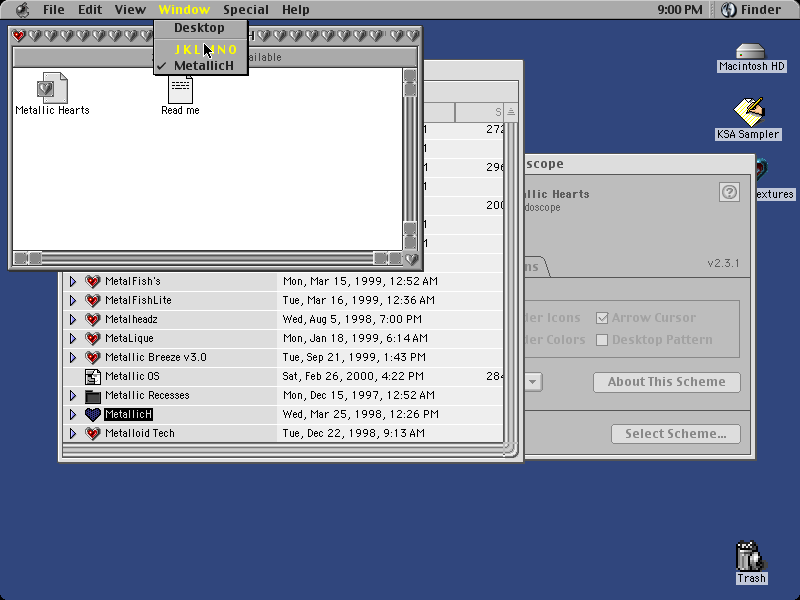Expand the Metallic Recesses disclosure triangle
Screen dimensions: 800x600
73,395
